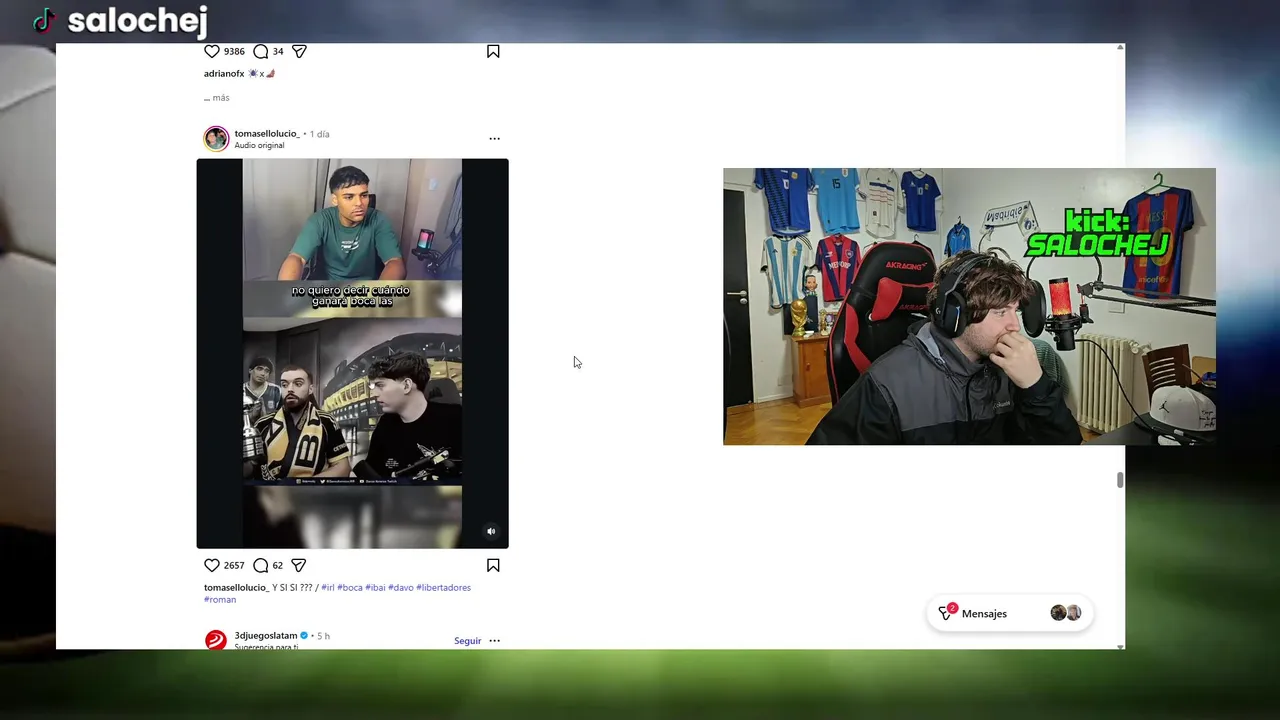
Task: Expand the caption with '... más'
Action: [217, 98]
